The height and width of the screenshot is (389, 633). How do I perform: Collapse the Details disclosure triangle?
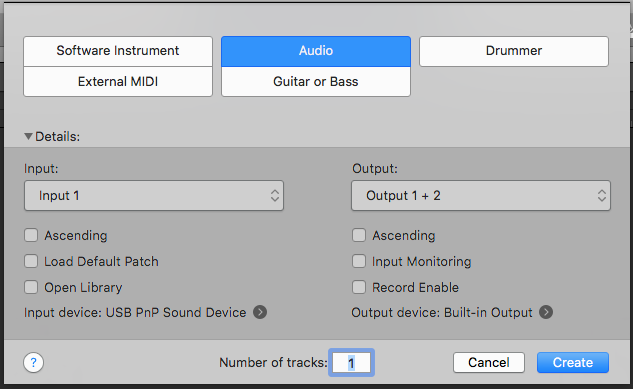click(x=28, y=136)
